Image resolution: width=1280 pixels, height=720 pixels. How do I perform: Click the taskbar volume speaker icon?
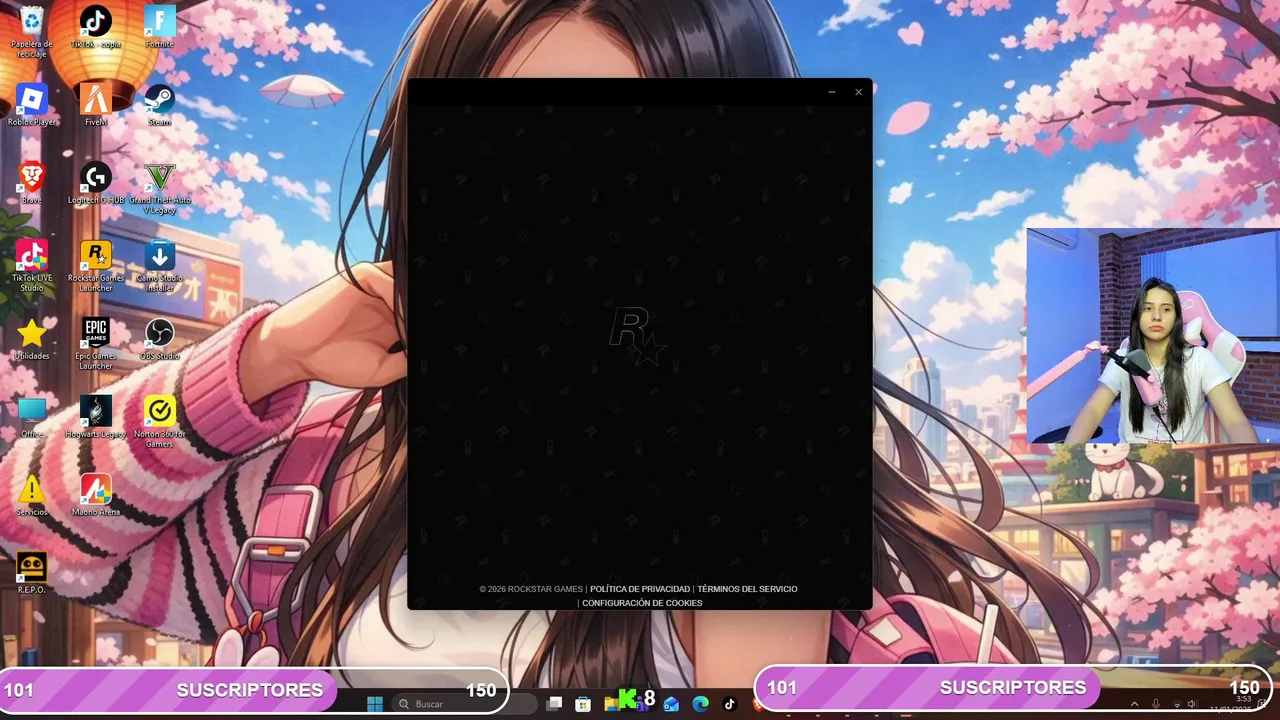tap(1190, 705)
